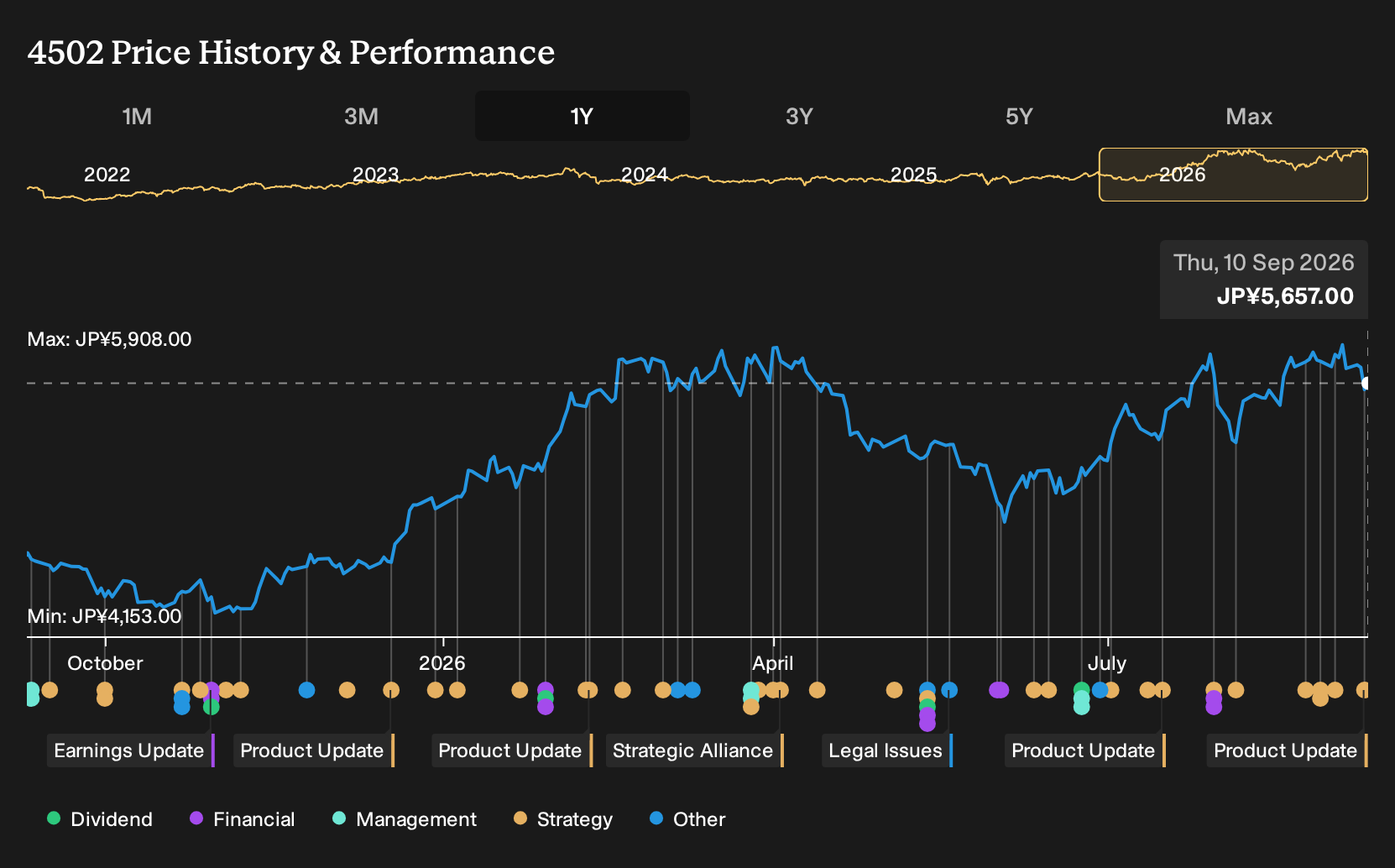Image resolution: width=1395 pixels, height=868 pixels.
Task: Open the Strategic Alliance event label
Action: point(694,750)
